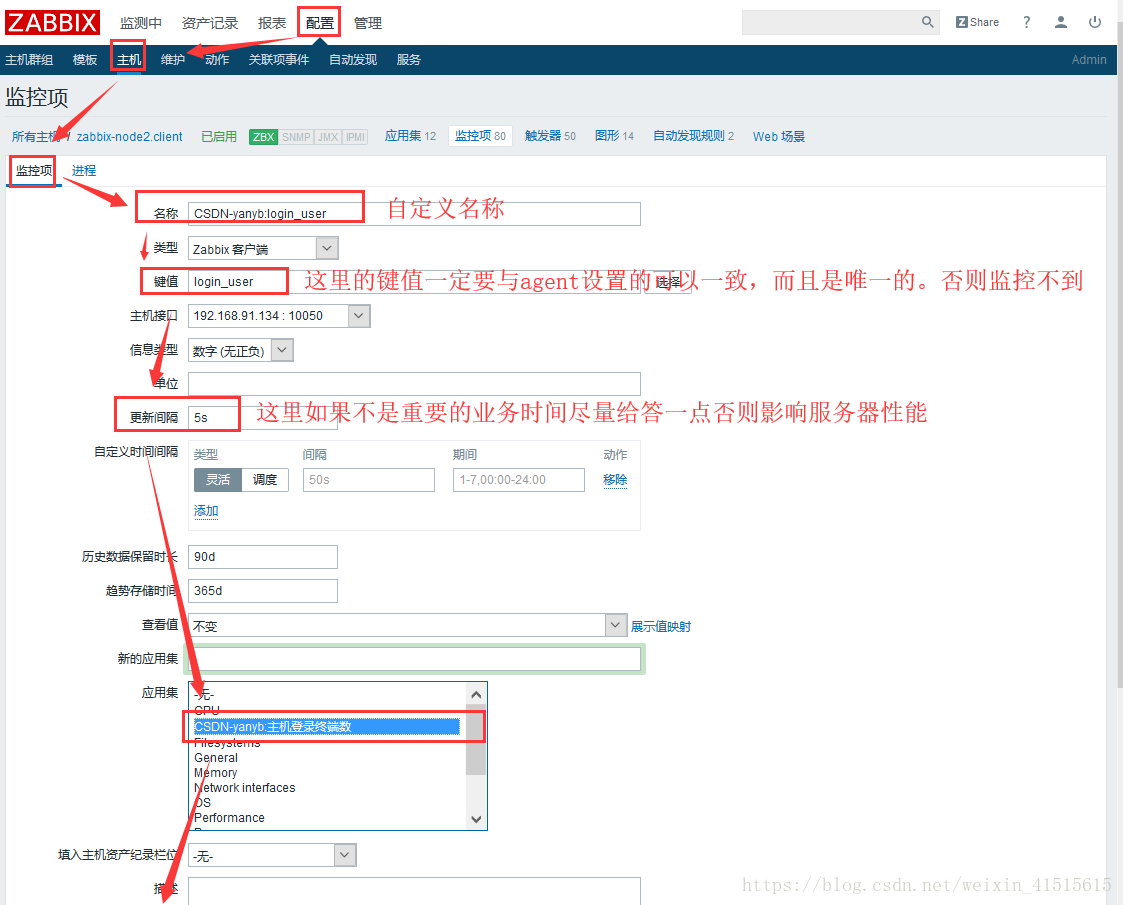
Task: Select Memory in application list
Action: (215, 773)
